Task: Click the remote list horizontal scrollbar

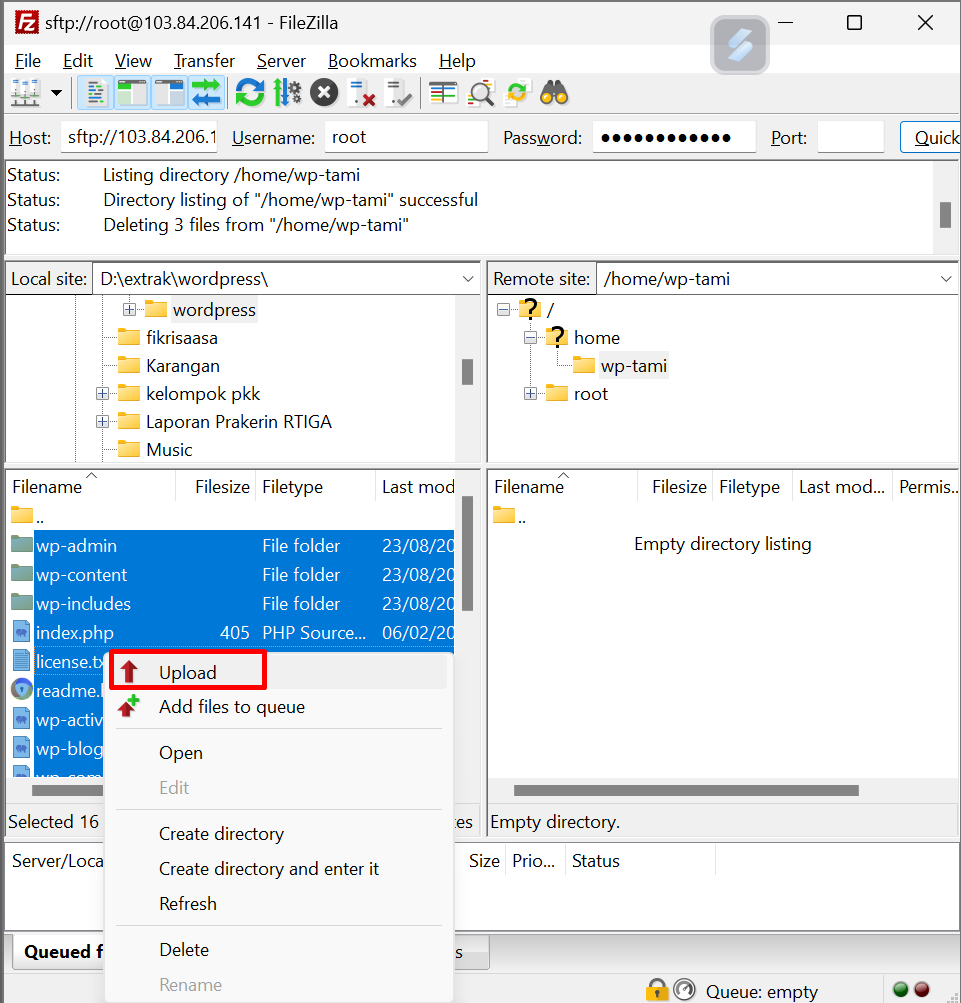Action: pos(686,791)
